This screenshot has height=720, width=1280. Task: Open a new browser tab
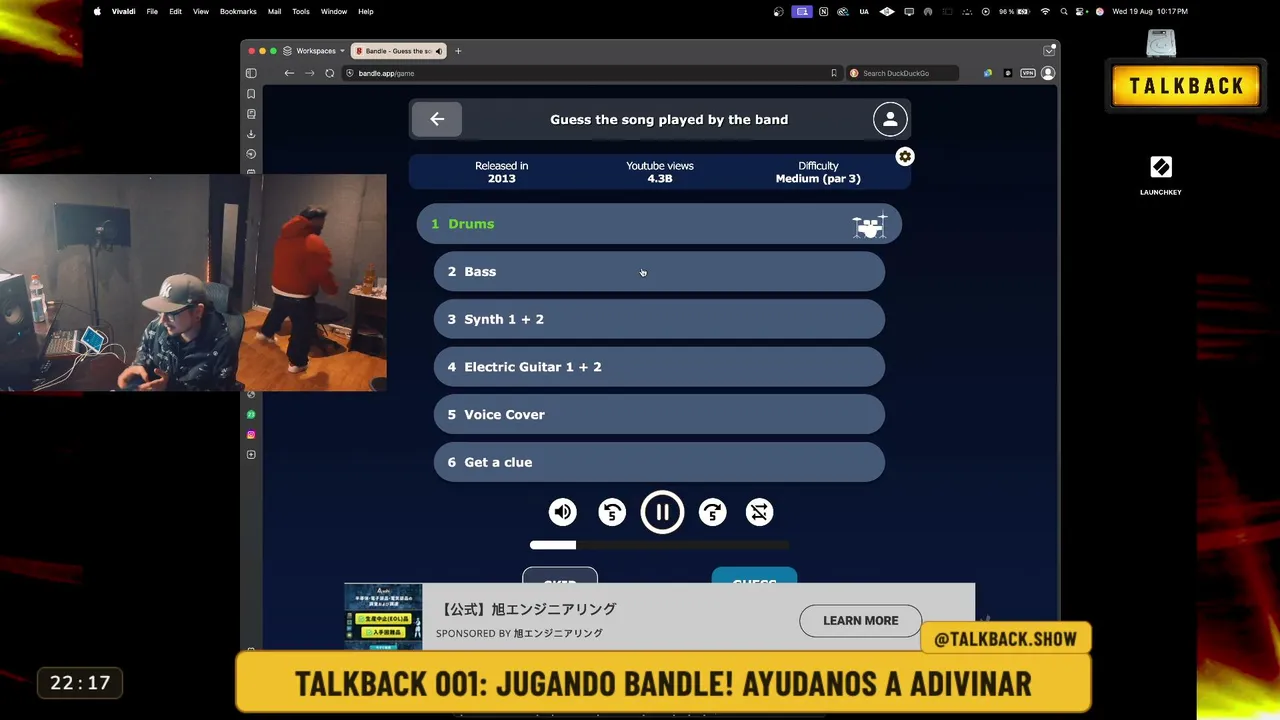458,51
